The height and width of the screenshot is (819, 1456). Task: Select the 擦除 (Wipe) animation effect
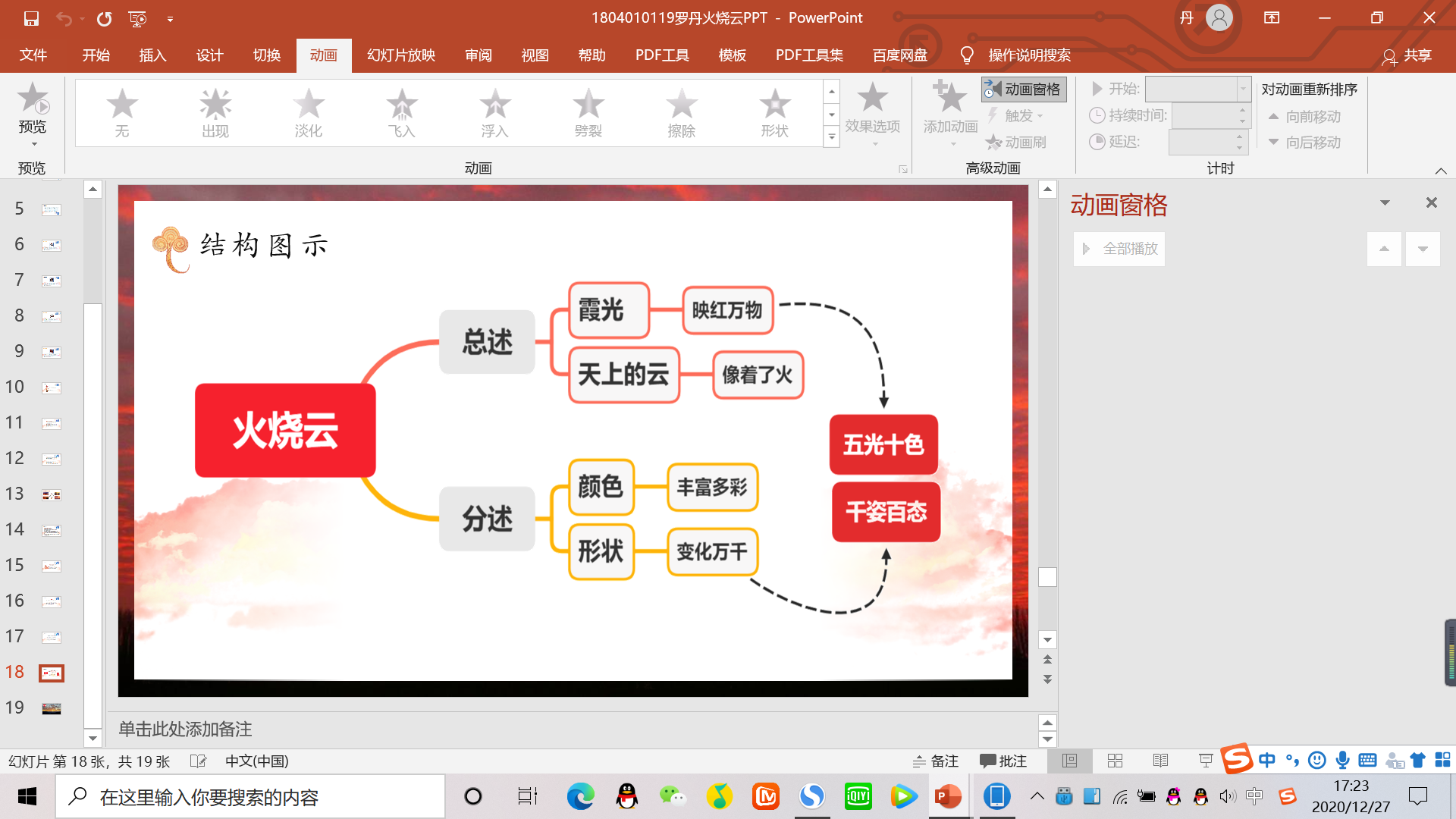[x=682, y=112]
